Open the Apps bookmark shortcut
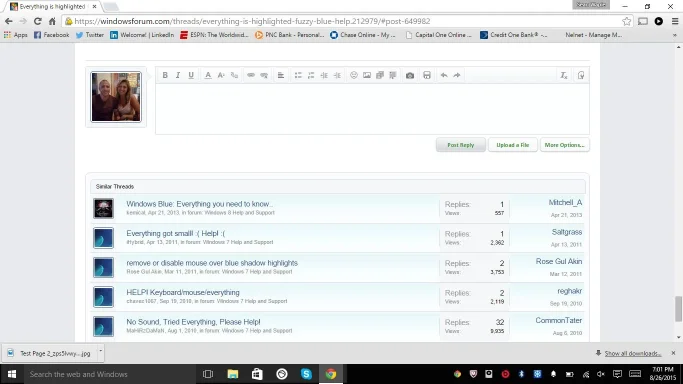The height and width of the screenshot is (384, 683). tap(15, 35)
